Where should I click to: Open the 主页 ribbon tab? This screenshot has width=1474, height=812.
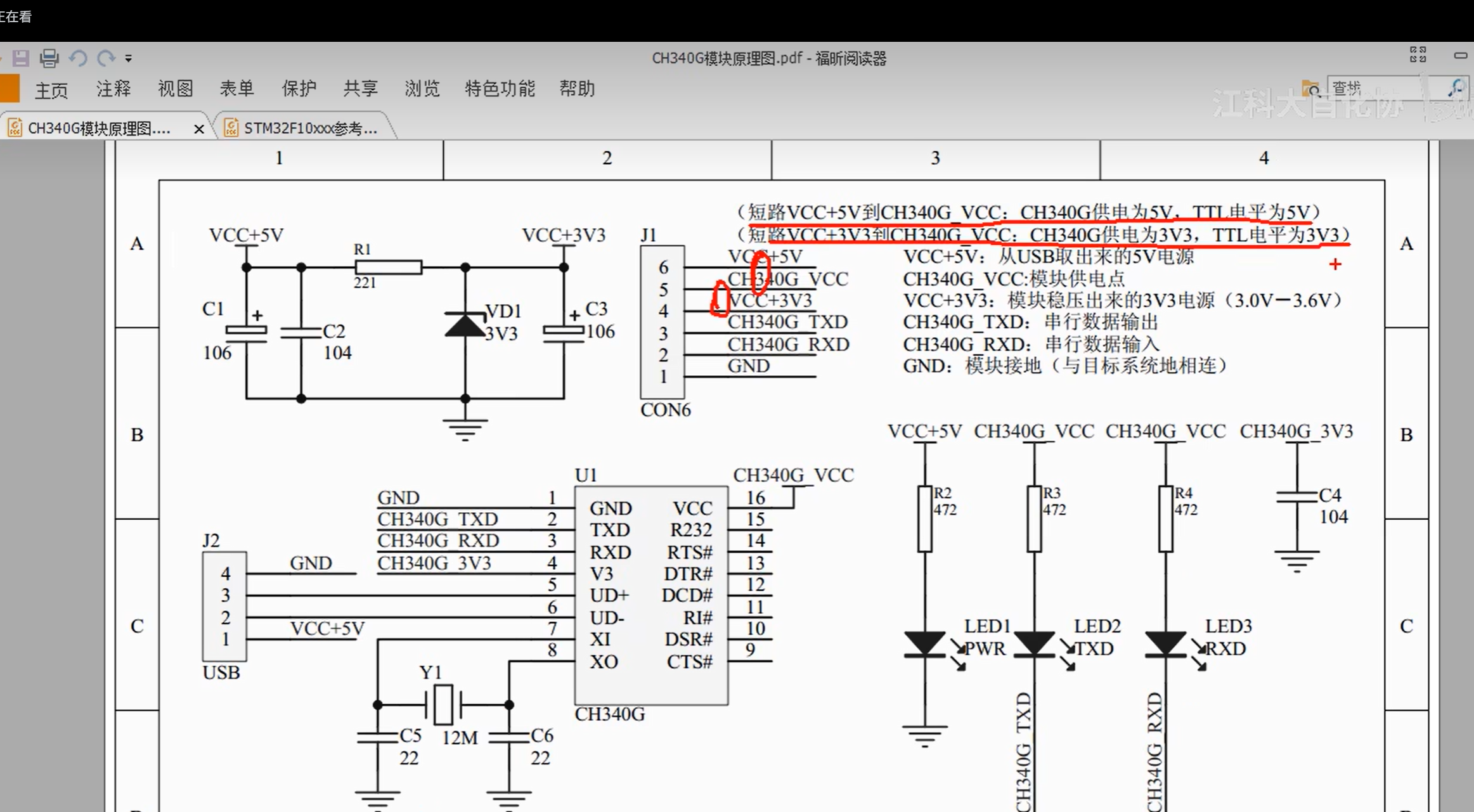[x=51, y=89]
